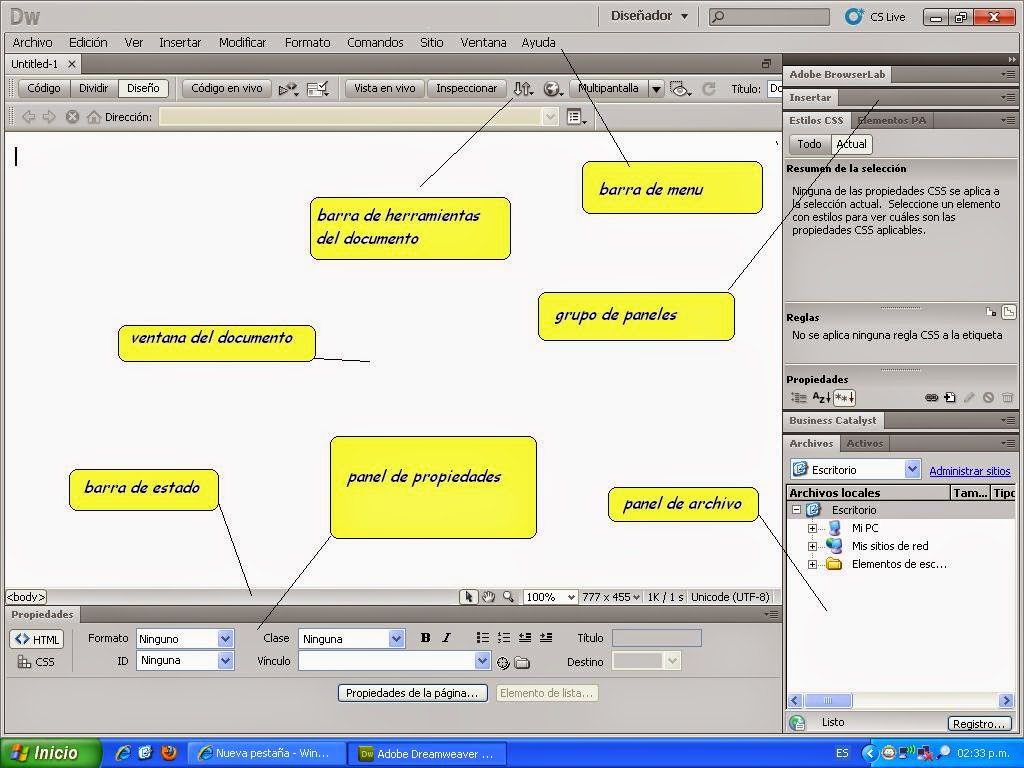Toggle Vista en vivo mode
This screenshot has height=768, width=1024.
(x=385, y=88)
